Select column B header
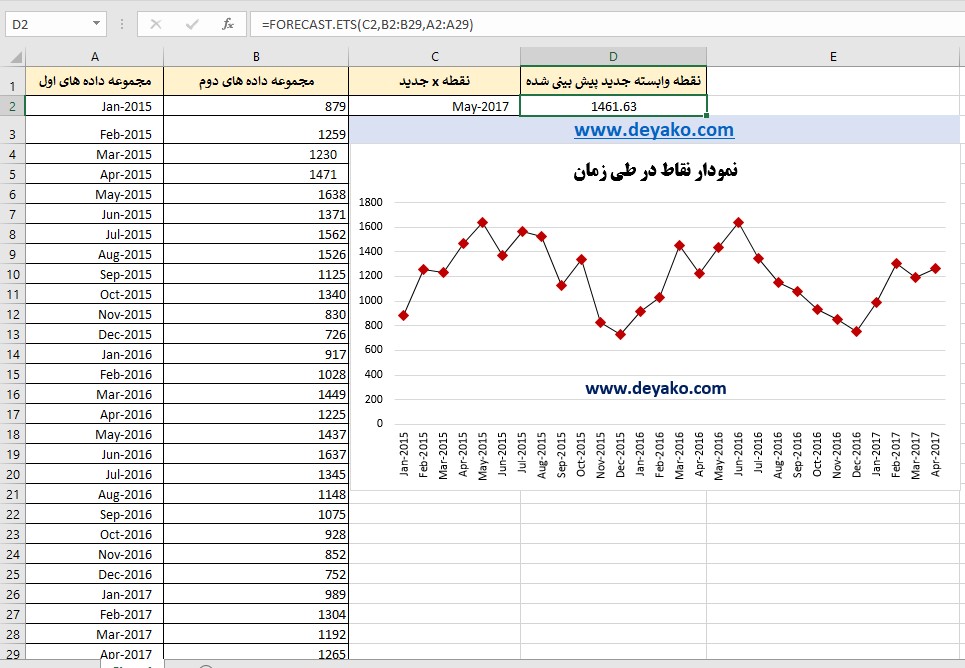Image resolution: width=965 pixels, height=668 pixels. coord(256,57)
